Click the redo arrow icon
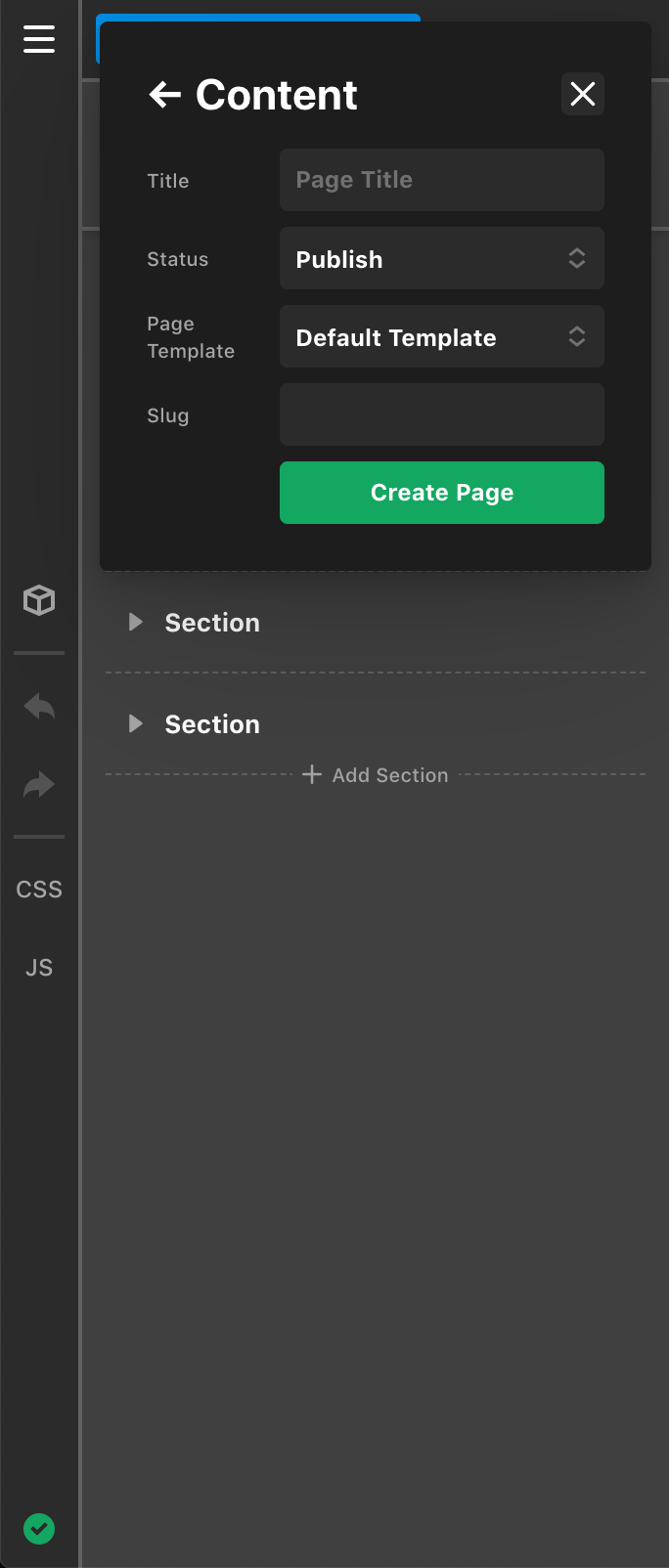The width and height of the screenshot is (669, 1568). [39, 784]
